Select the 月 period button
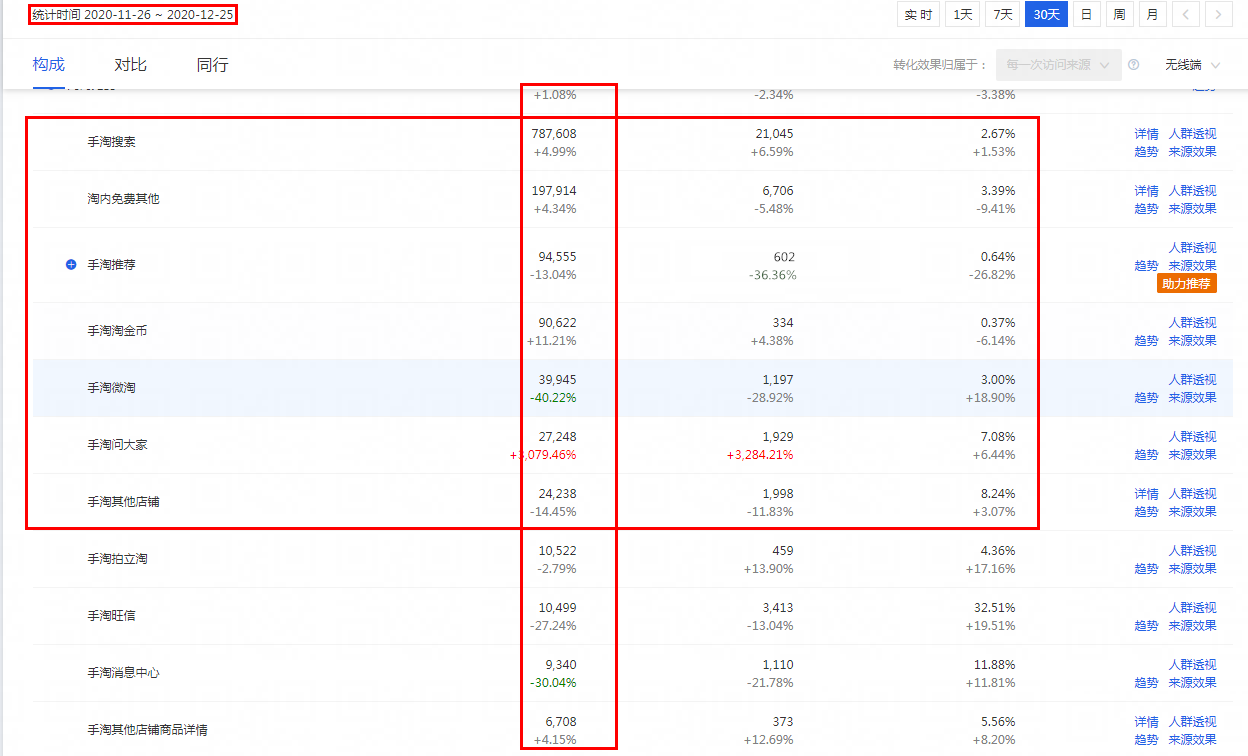Image resolution: width=1248 pixels, height=756 pixels. click(1152, 14)
